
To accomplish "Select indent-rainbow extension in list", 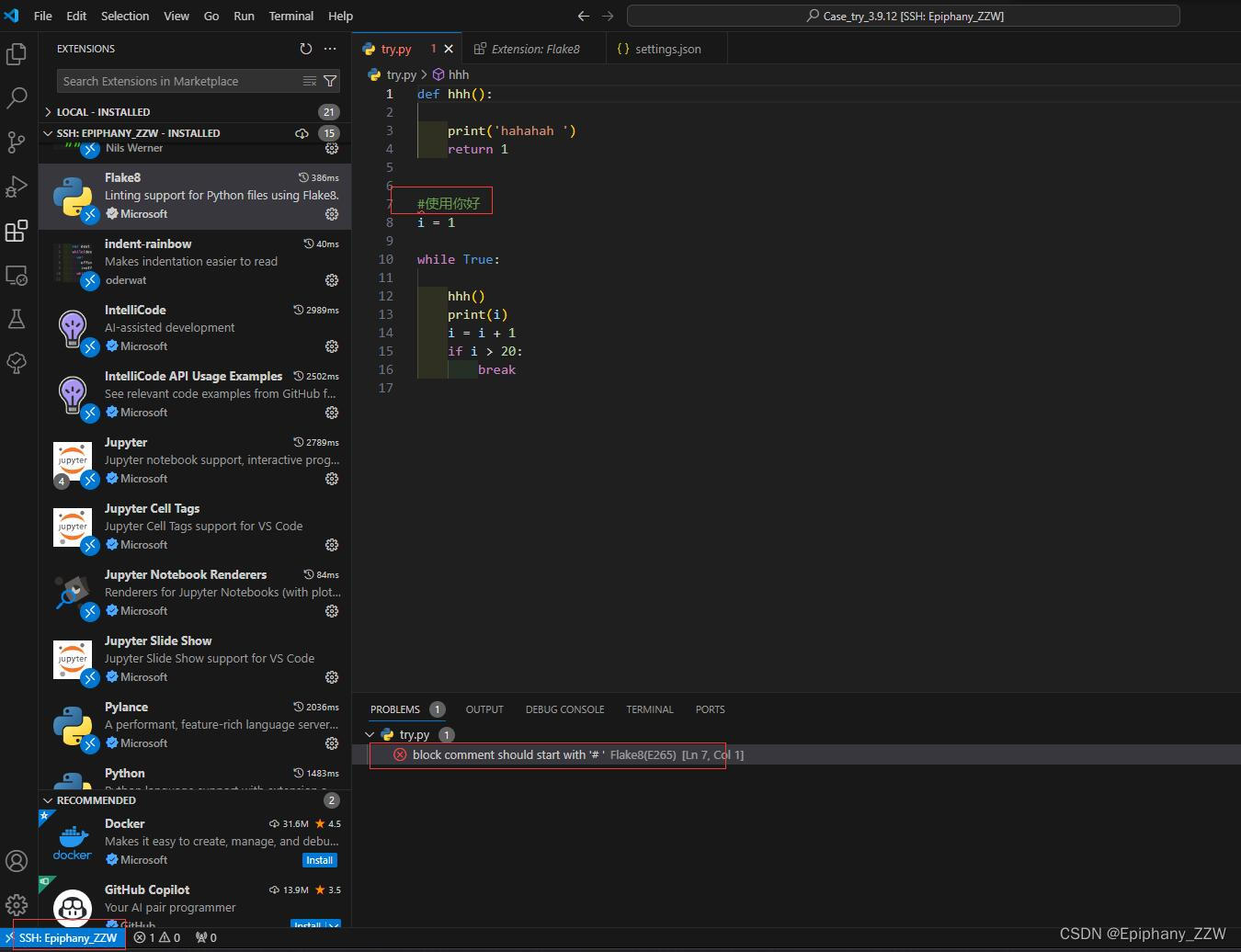I will tap(195, 263).
